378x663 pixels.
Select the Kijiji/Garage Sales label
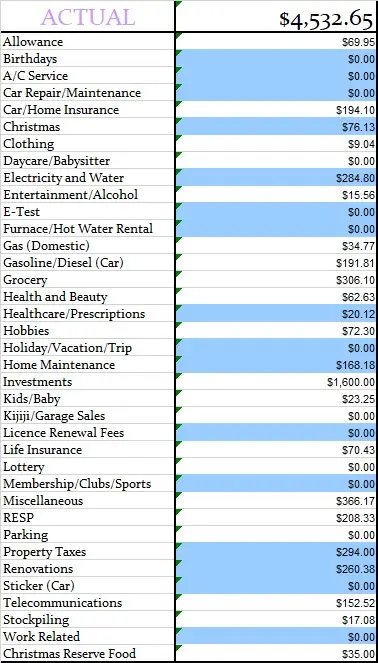click(88, 415)
